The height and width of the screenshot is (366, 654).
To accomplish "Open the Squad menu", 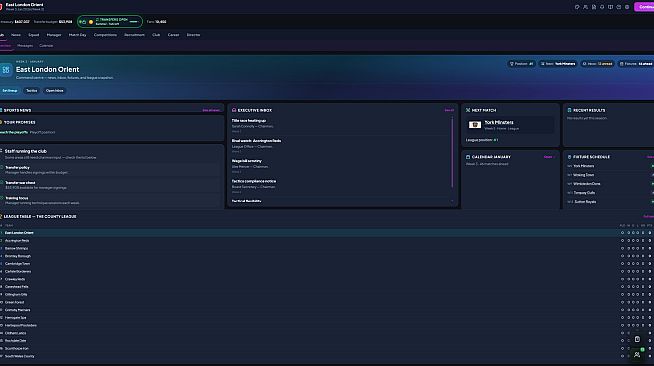I will click(33, 35).
